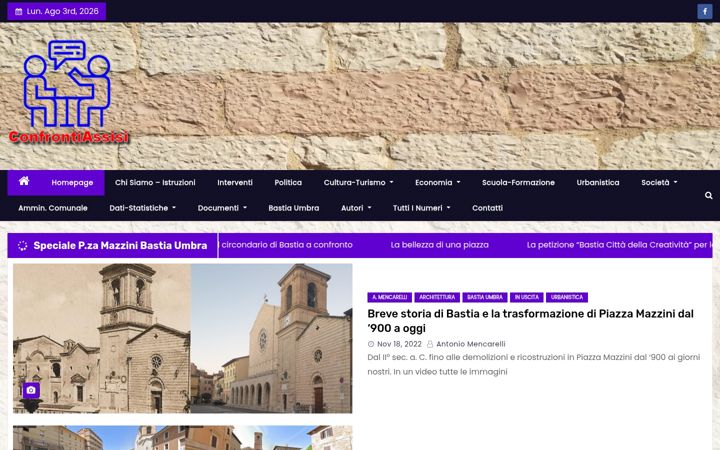720x450 pixels.
Task: Open the search magnifier icon
Action: pos(709,196)
